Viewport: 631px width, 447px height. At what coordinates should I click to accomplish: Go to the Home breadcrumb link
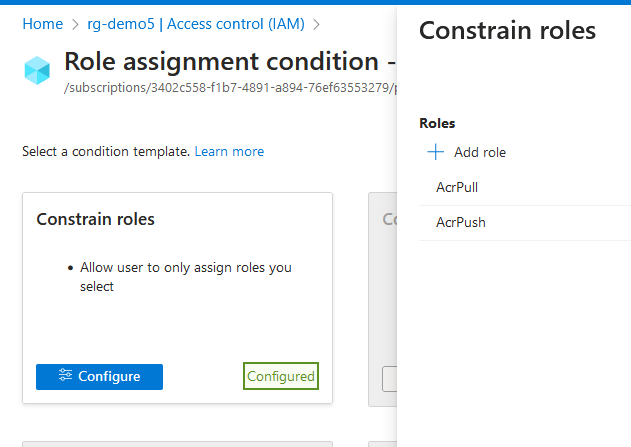43,24
